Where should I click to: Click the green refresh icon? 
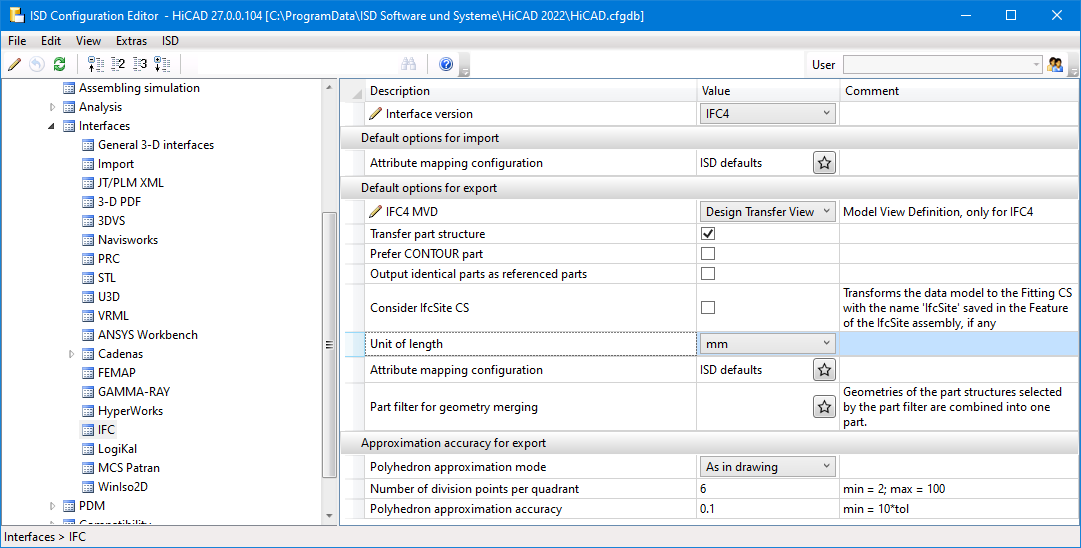point(59,64)
